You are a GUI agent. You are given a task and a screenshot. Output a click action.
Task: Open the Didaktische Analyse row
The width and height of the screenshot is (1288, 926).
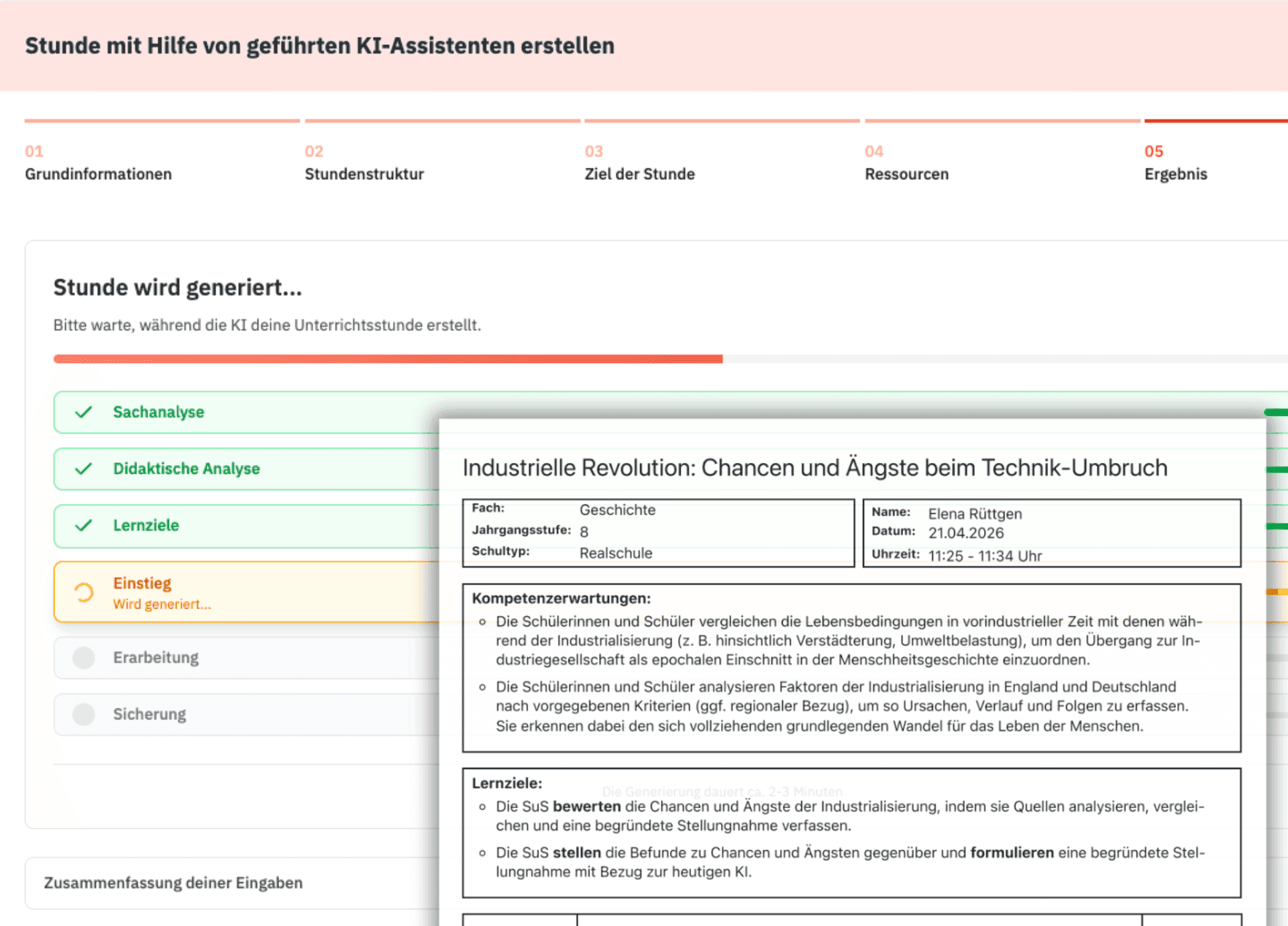pyautogui.click(x=186, y=468)
